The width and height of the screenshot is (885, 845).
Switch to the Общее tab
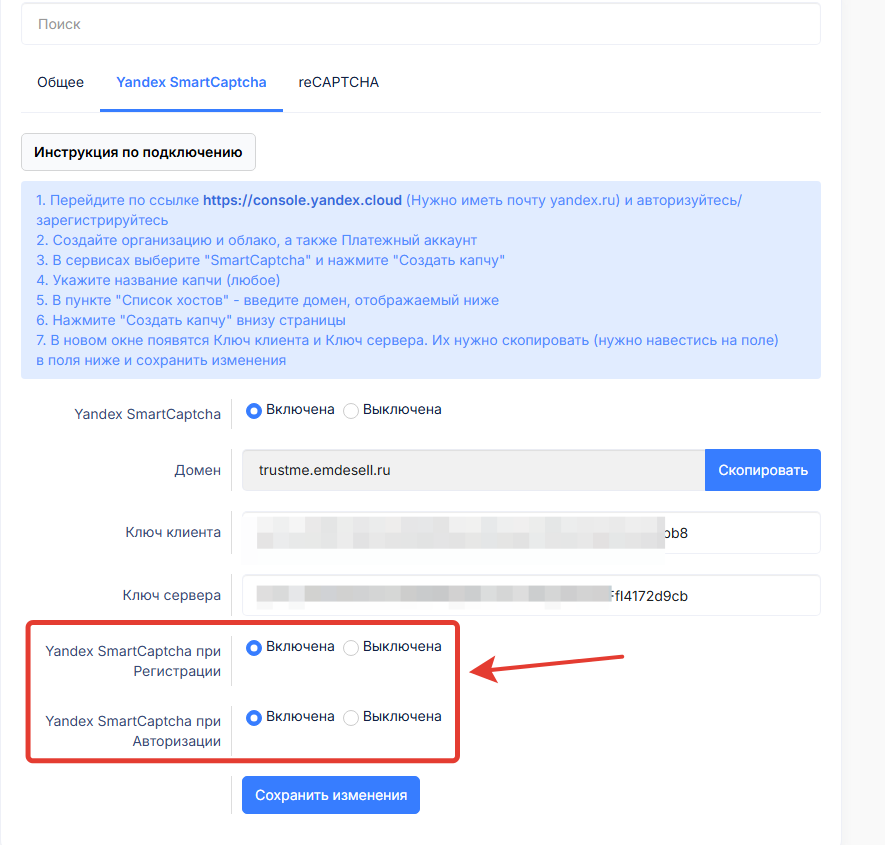click(60, 82)
